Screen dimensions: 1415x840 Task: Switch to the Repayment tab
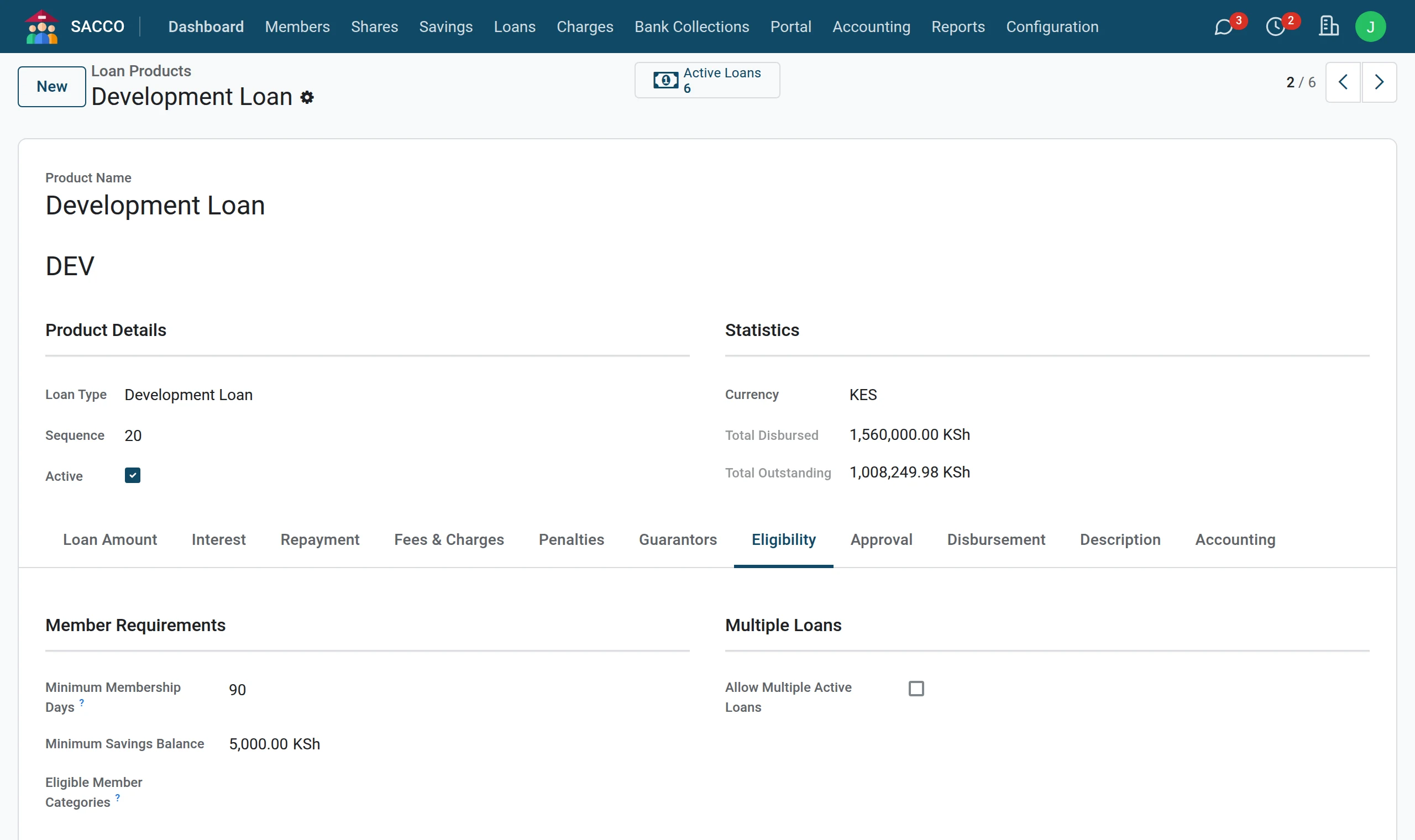click(x=320, y=539)
